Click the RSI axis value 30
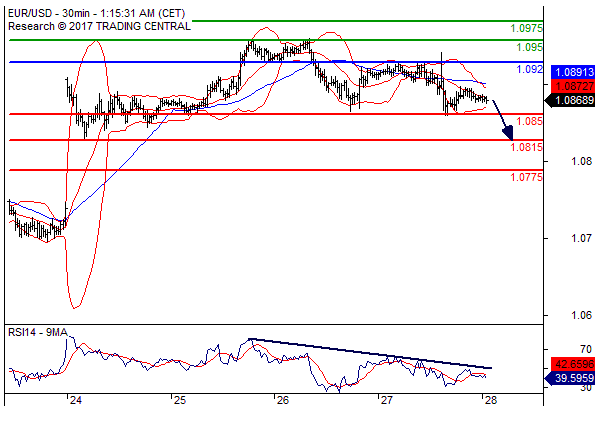This screenshot has width=613, height=428. [x=586, y=388]
